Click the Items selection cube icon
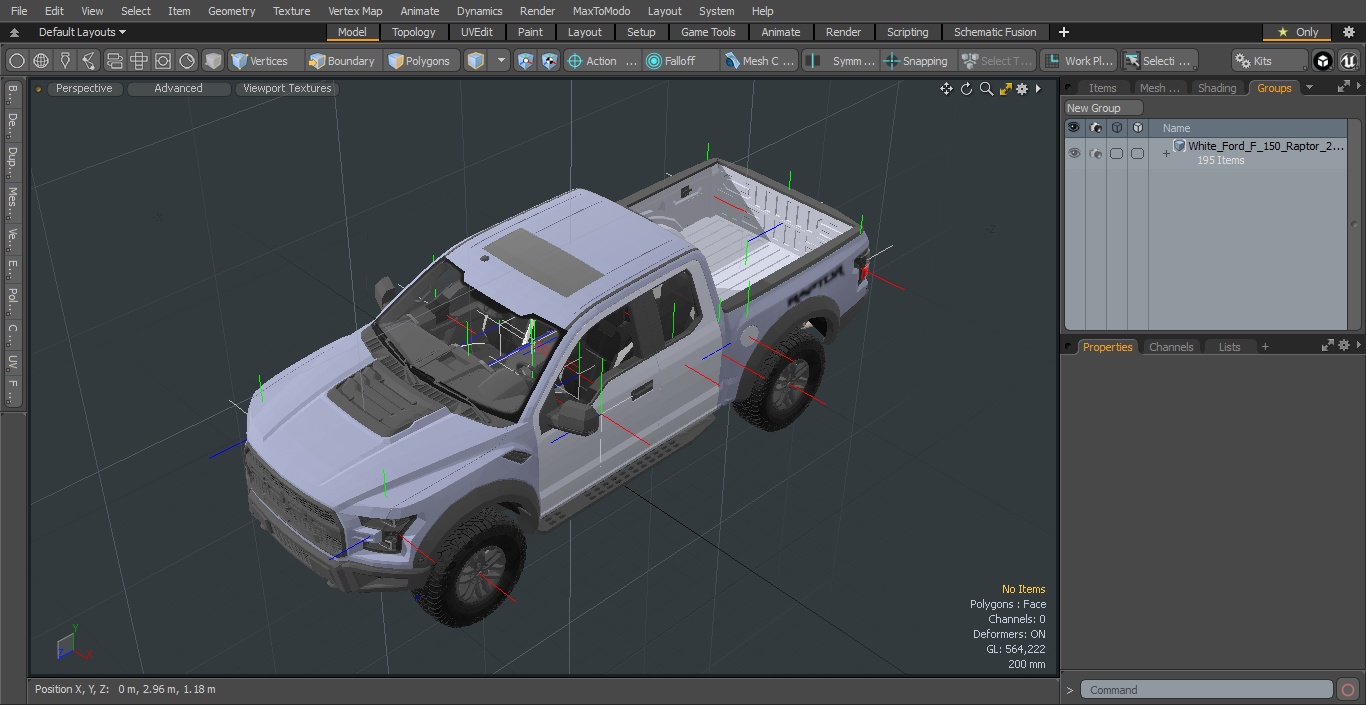Image resolution: width=1366 pixels, height=705 pixels. pyautogui.click(x=476, y=61)
